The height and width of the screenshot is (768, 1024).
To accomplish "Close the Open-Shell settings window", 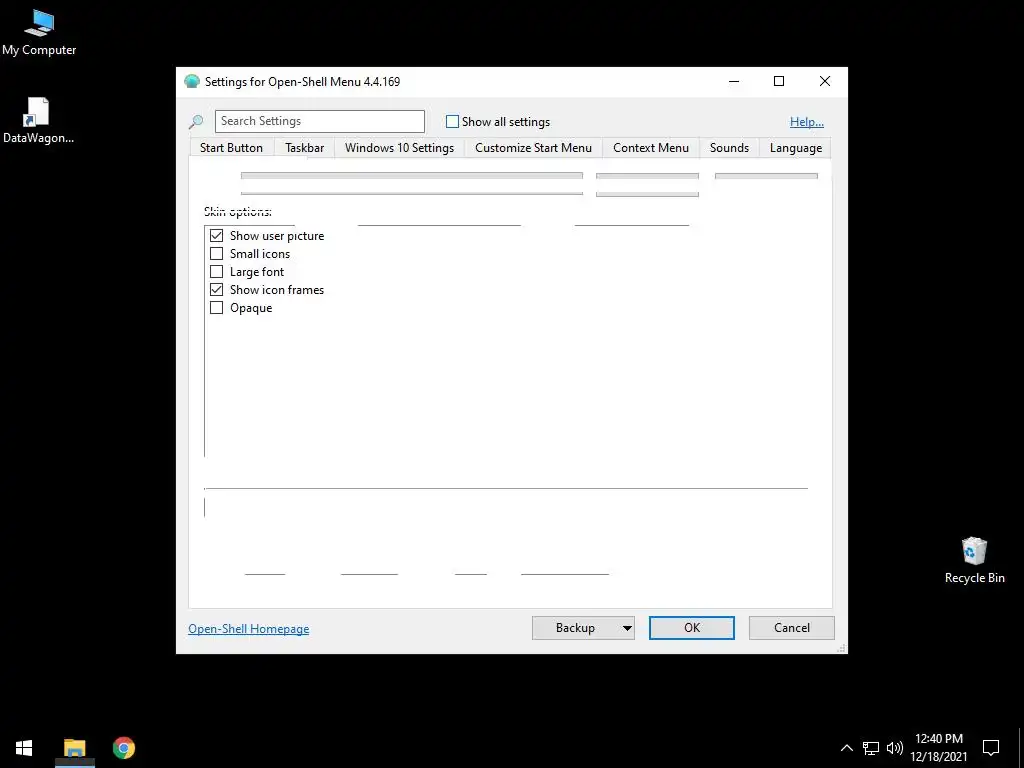I will (x=825, y=82).
